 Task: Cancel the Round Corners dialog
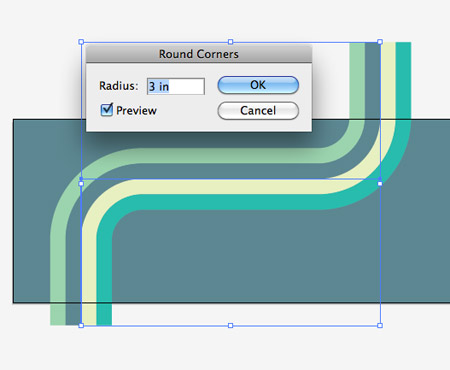258,111
